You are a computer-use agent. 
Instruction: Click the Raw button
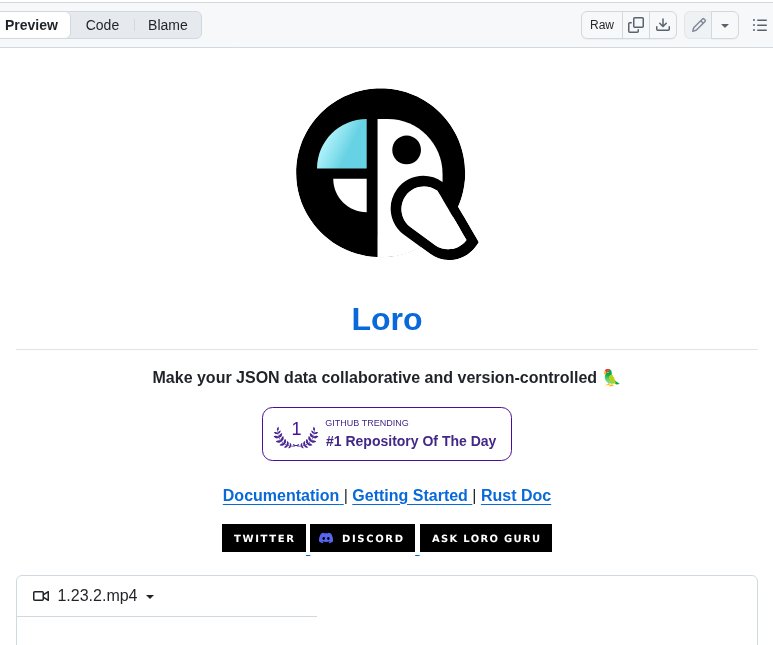tap(602, 25)
